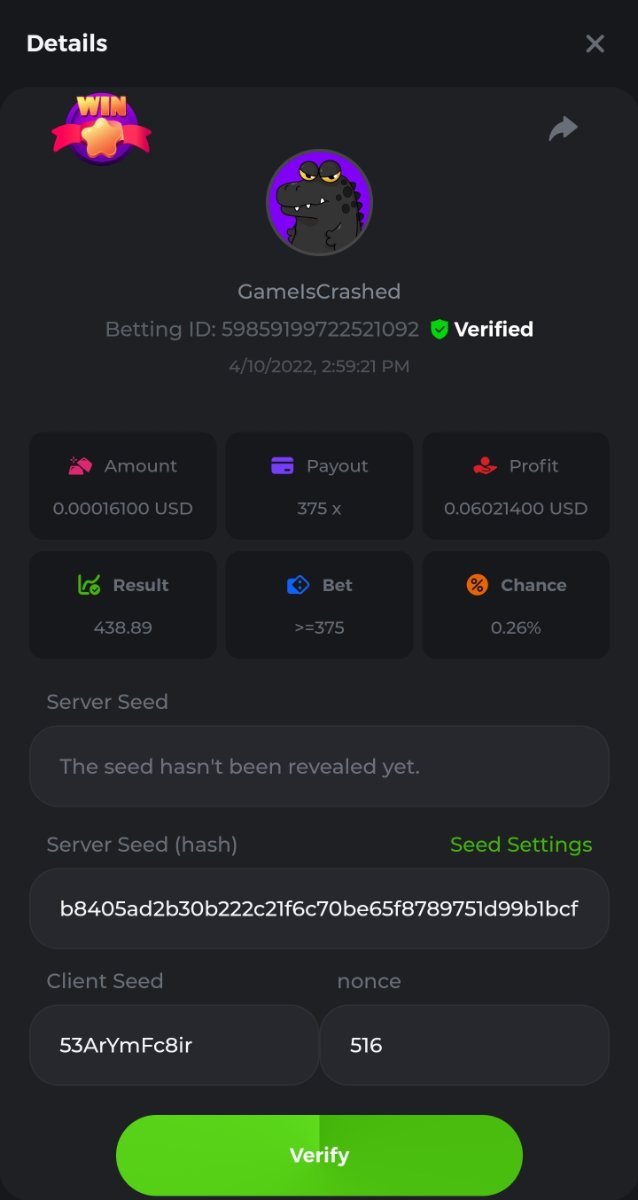Click the orange Chance percent icon
This screenshot has height=1200, width=638.
click(477, 585)
